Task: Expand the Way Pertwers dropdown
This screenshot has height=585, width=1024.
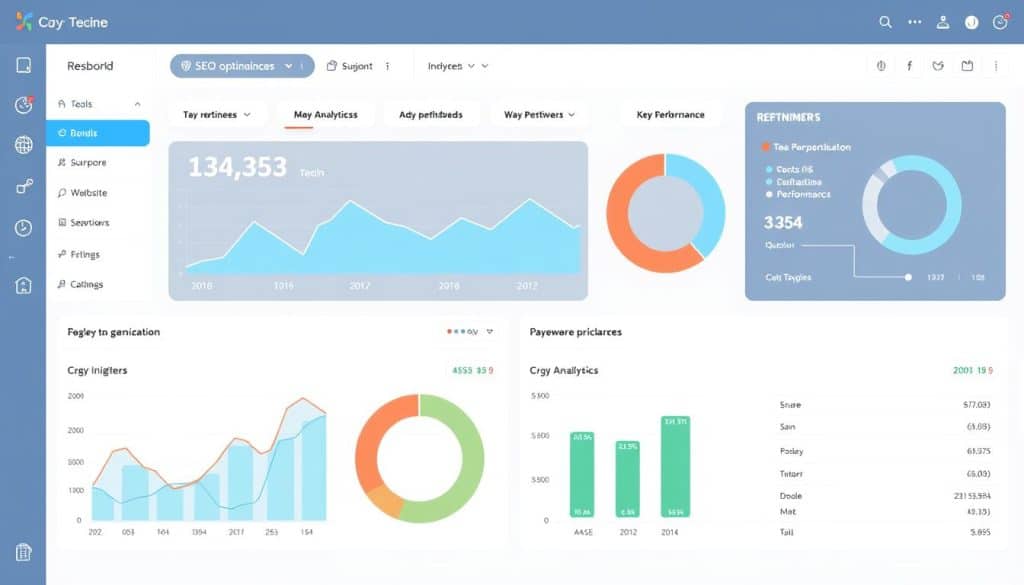Action: 539,114
